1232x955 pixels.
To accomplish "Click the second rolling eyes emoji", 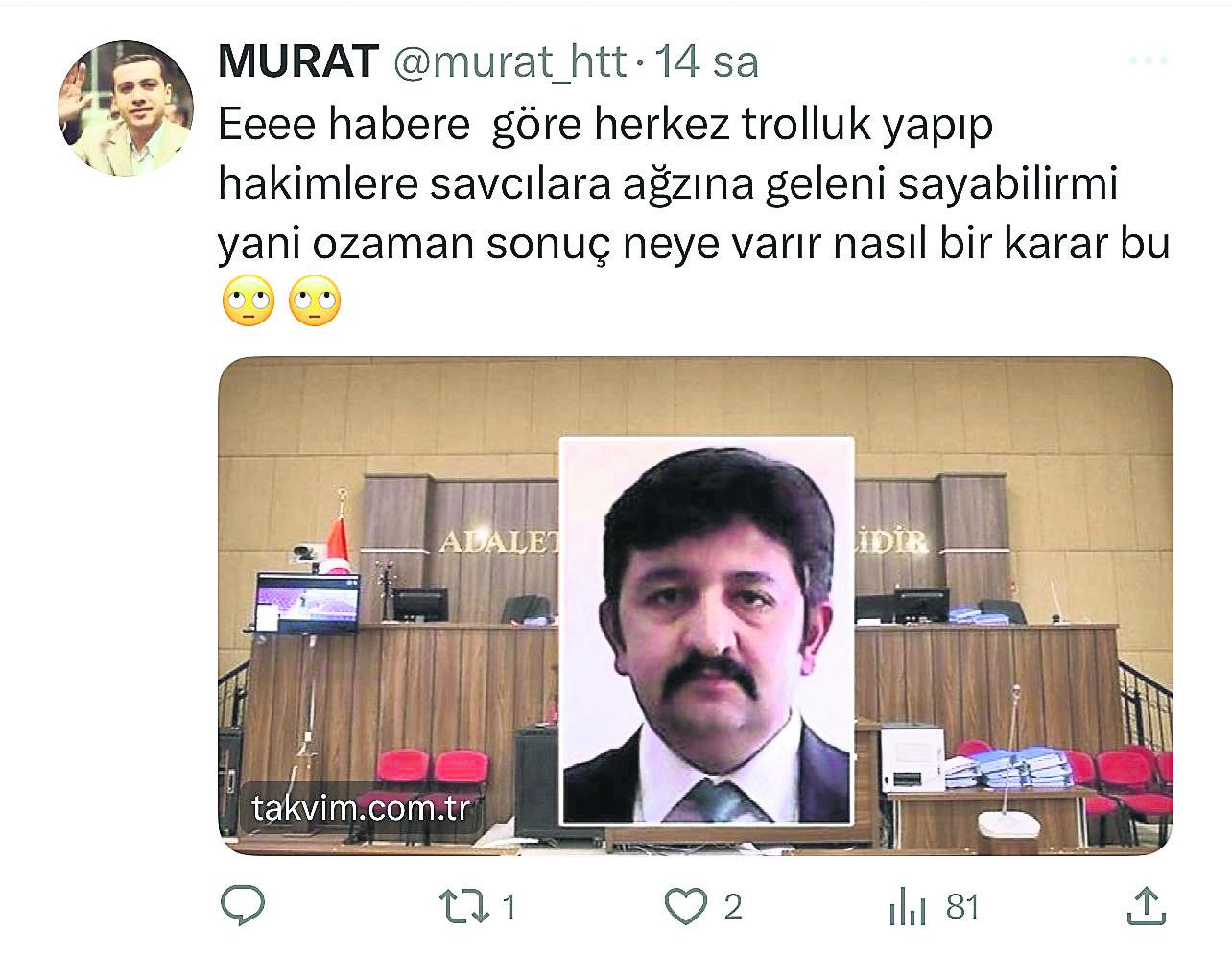I will tap(315, 300).
